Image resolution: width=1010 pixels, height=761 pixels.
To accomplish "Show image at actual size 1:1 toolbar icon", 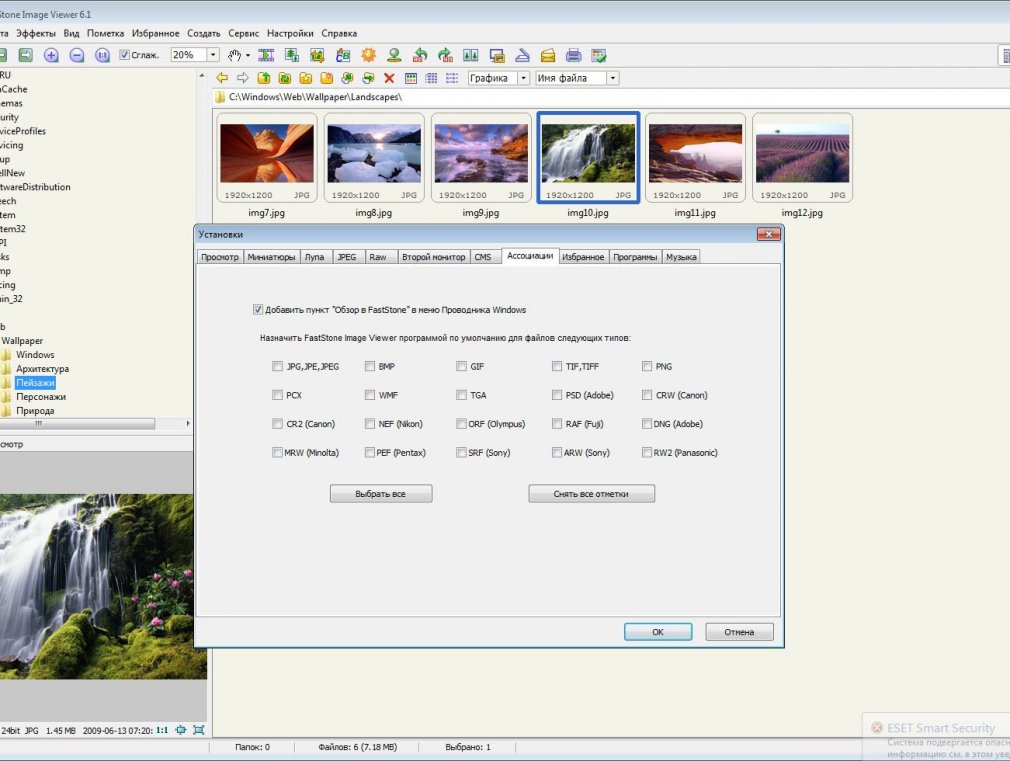I will [102, 55].
